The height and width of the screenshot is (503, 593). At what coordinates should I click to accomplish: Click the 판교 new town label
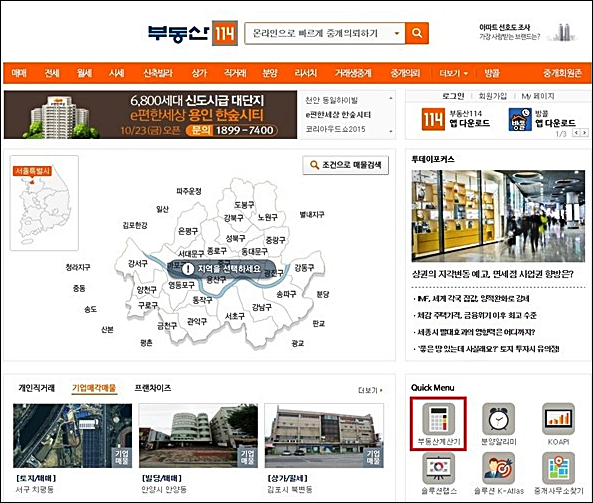319,323
